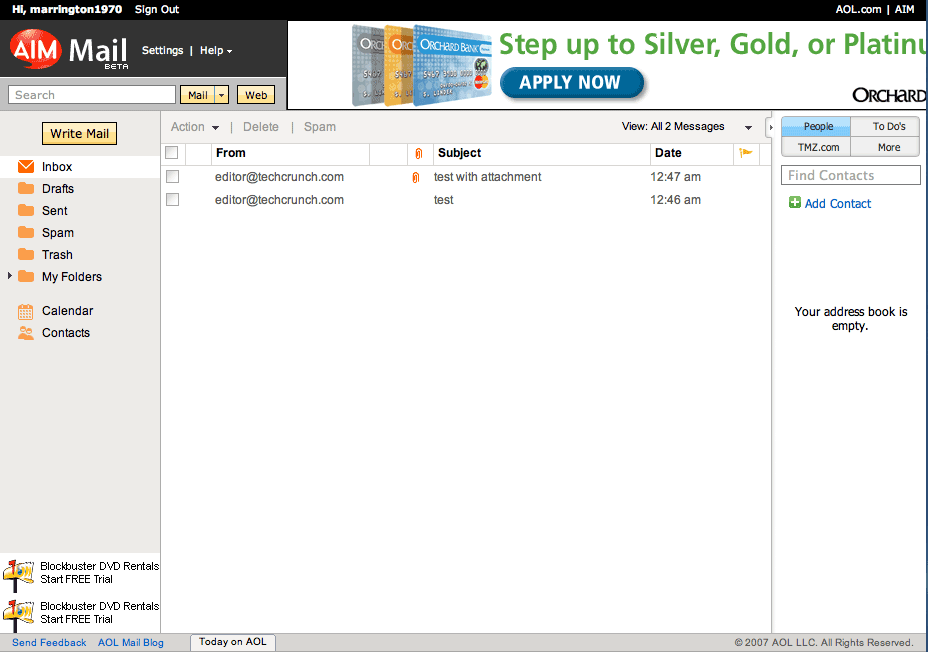928x652 pixels.
Task: Click the My Folders folder icon
Action: 26,276
